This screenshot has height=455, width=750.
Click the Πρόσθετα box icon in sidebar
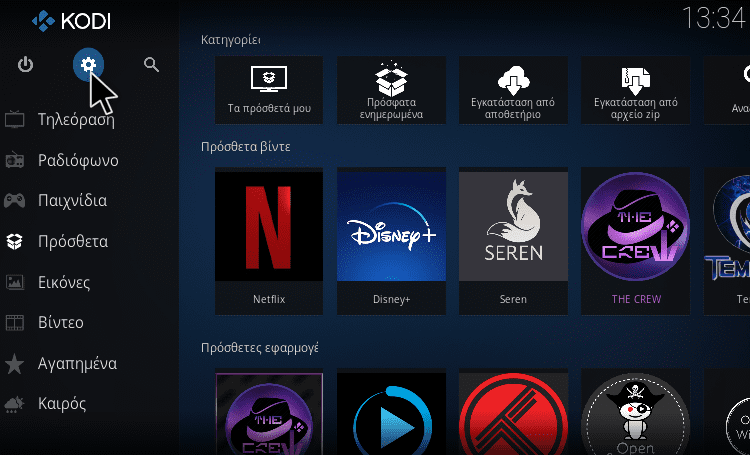click(x=14, y=241)
